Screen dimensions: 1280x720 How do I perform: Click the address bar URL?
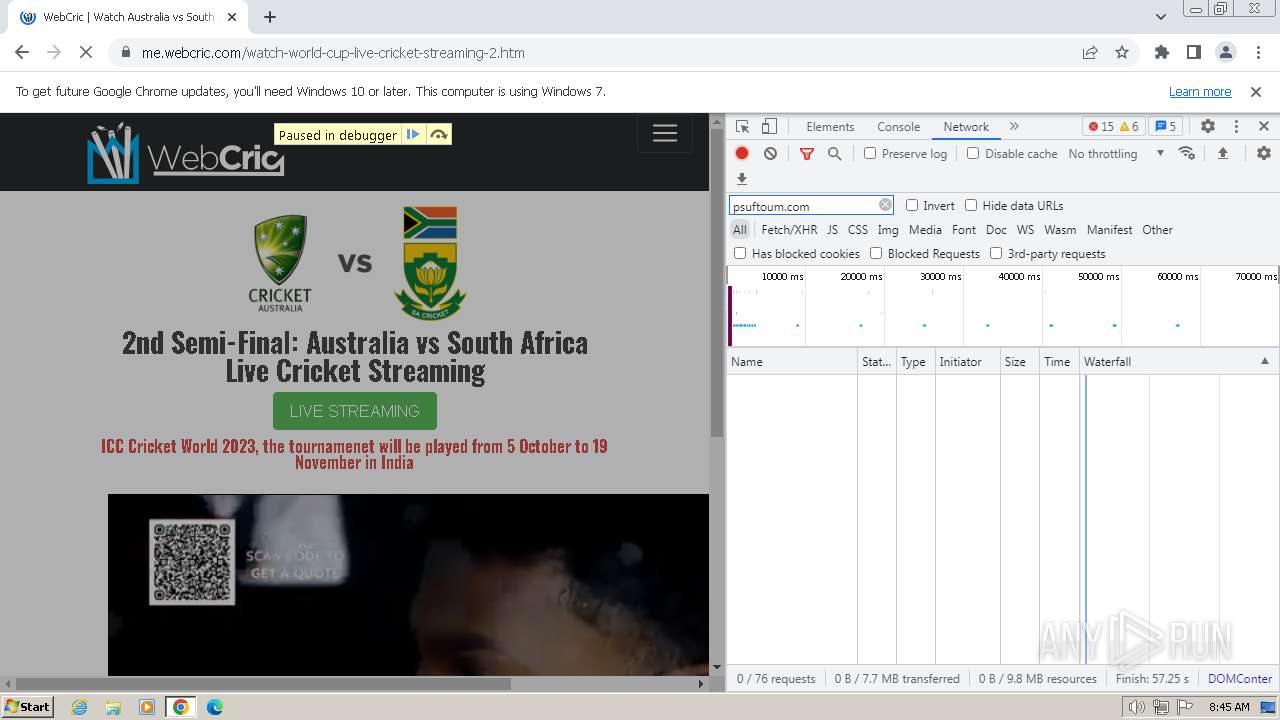pyautogui.click(x=333, y=53)
